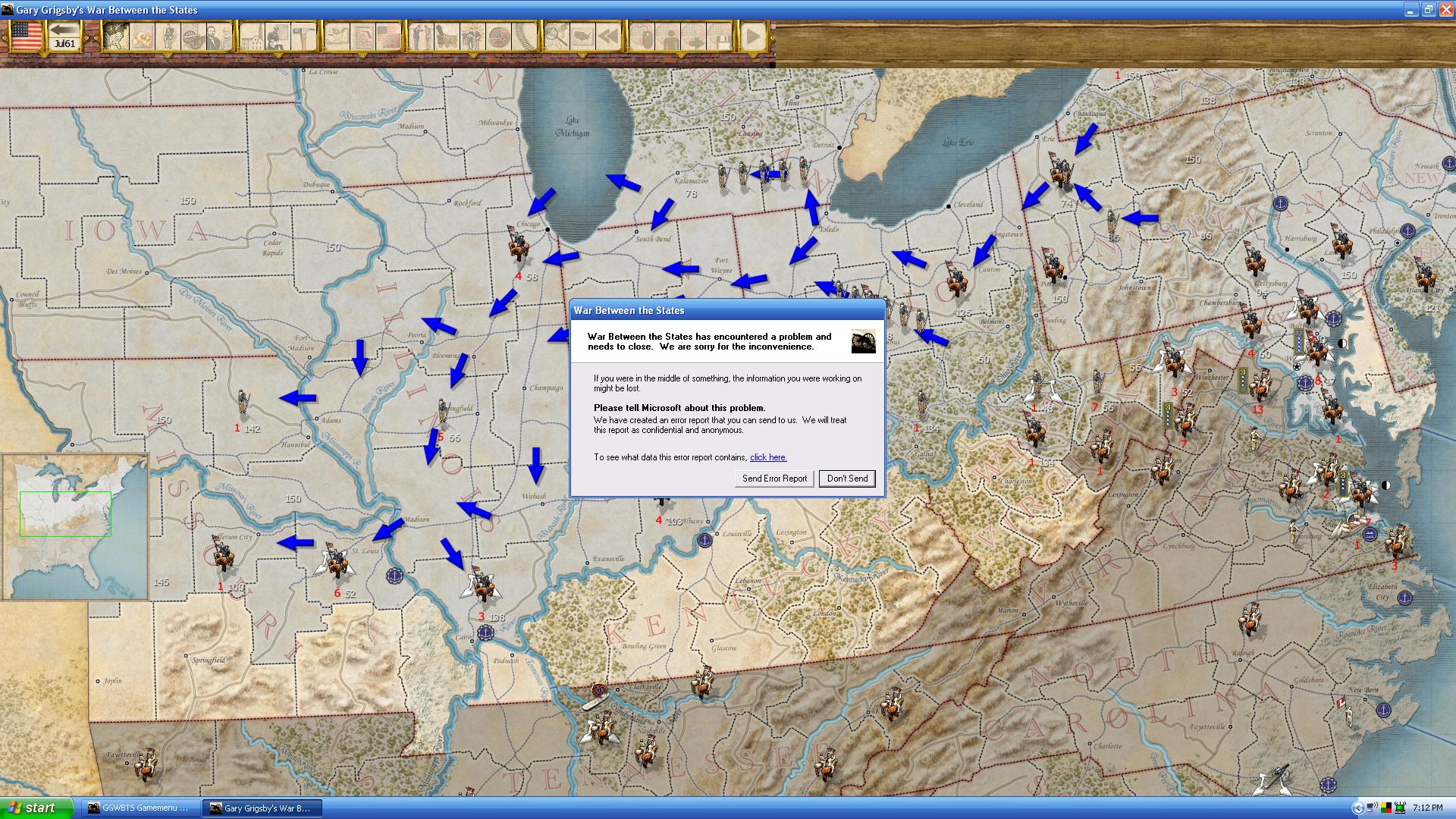Viewport: 1456px width, 819px height.
Task: Click the Jul61 back-arrow turn button
Action: (64, 36)
